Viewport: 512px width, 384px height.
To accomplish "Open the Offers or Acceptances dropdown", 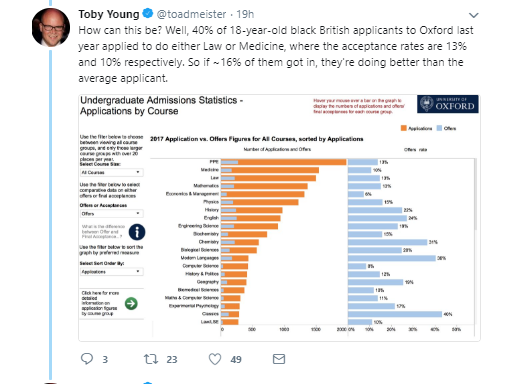I will pos(111,214).
